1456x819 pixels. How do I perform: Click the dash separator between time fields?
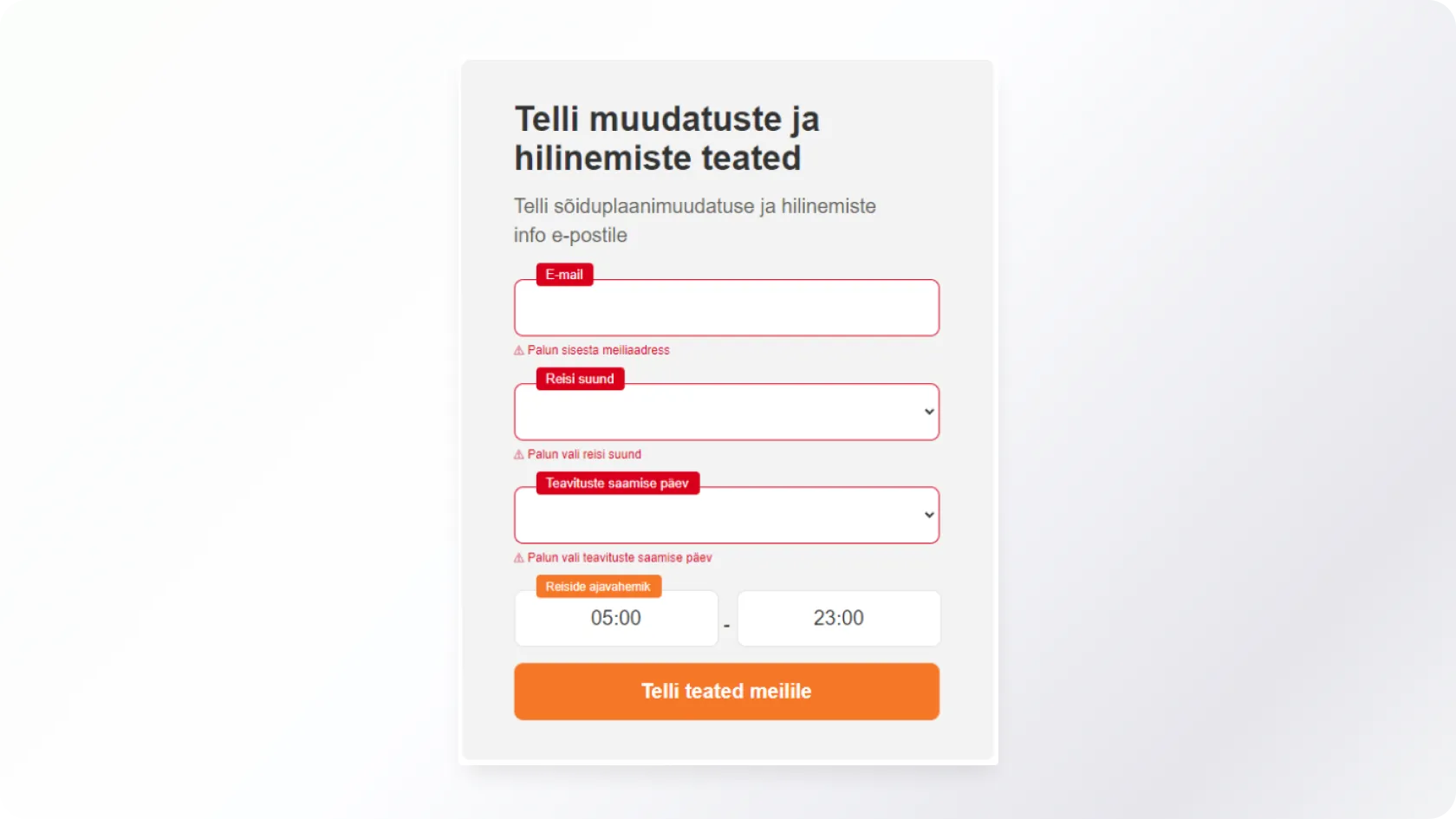click(727, 626)
